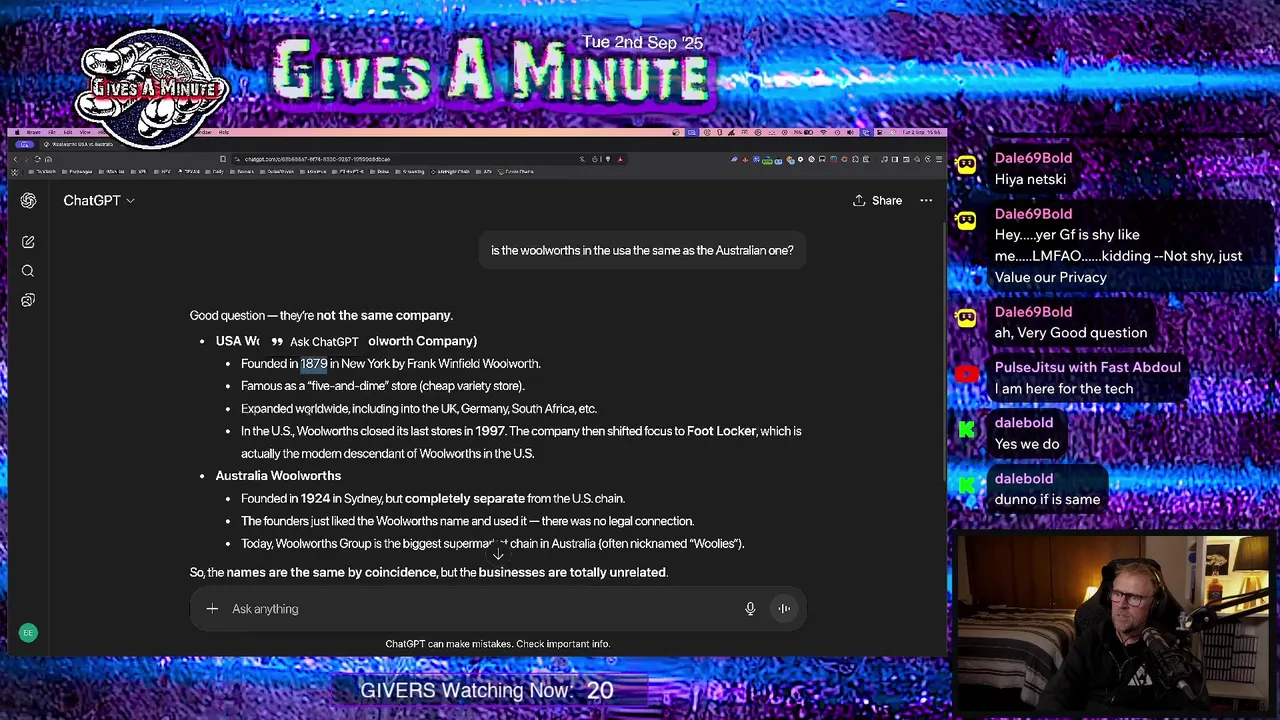Go back with the browser back arrow
The height and width of the screenshot is (720, 1280).
click(x=16, y=159)
